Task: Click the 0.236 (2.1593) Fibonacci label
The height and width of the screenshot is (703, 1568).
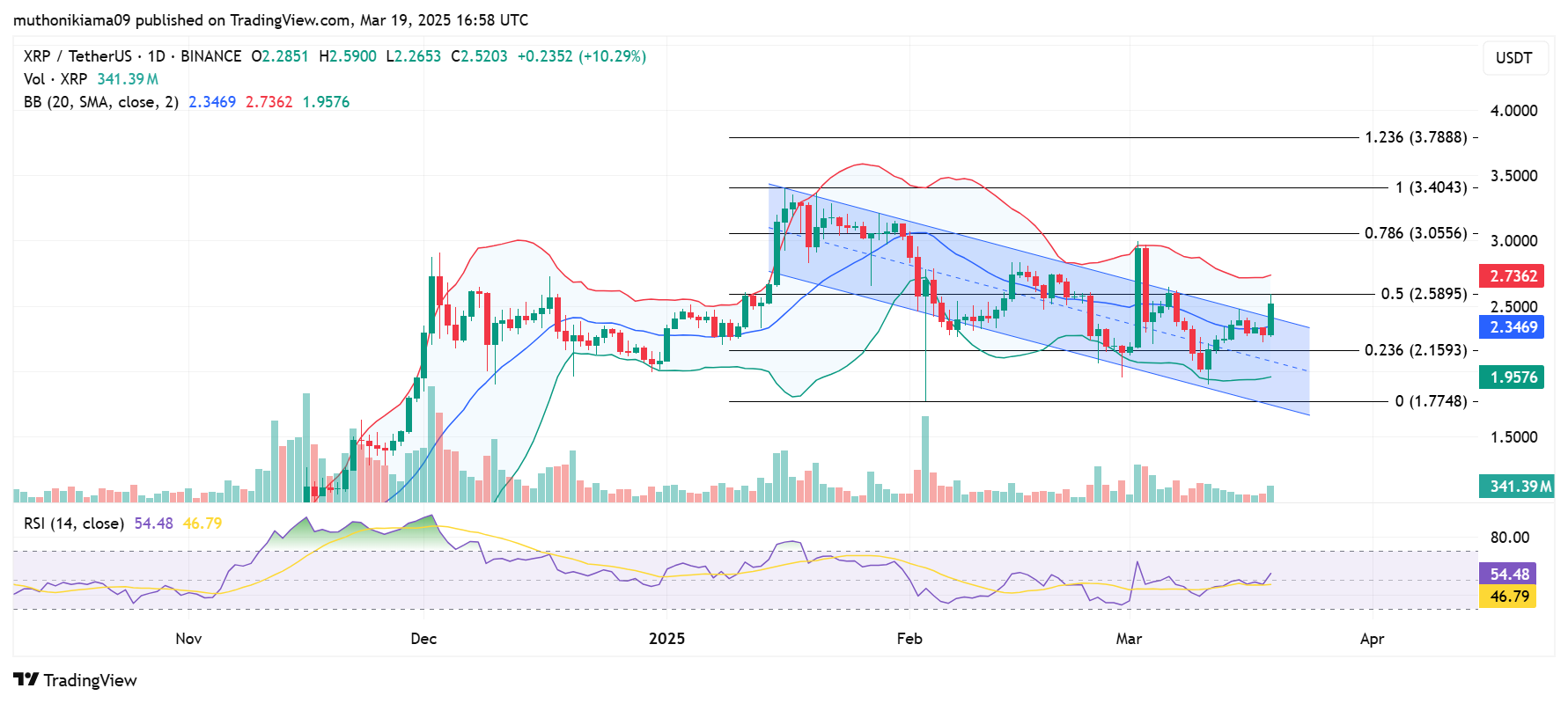Action: 1415,350
